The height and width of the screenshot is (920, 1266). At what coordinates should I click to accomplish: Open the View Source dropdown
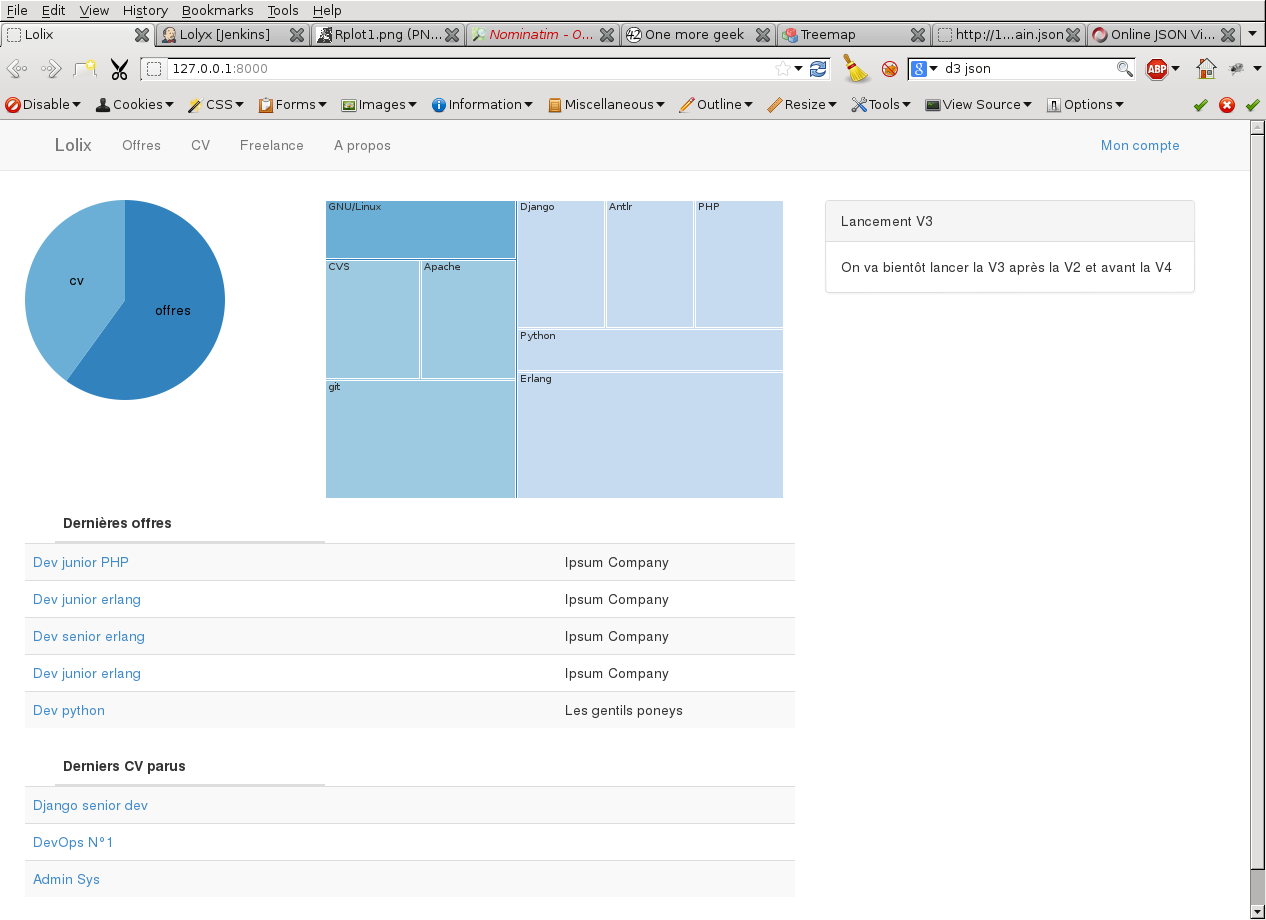click(978, 105)
